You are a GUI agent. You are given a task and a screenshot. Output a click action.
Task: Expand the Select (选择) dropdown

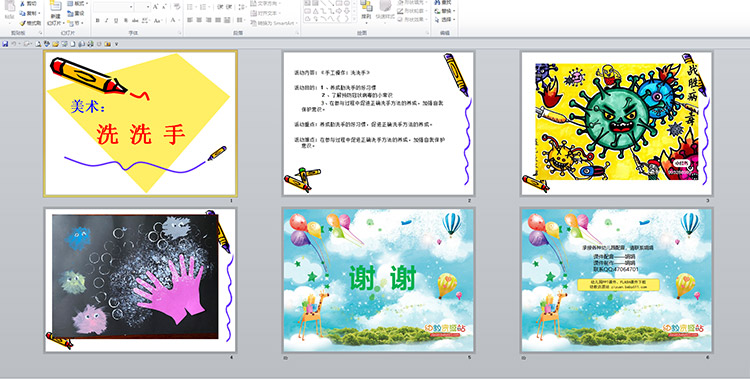click(445, 20)
